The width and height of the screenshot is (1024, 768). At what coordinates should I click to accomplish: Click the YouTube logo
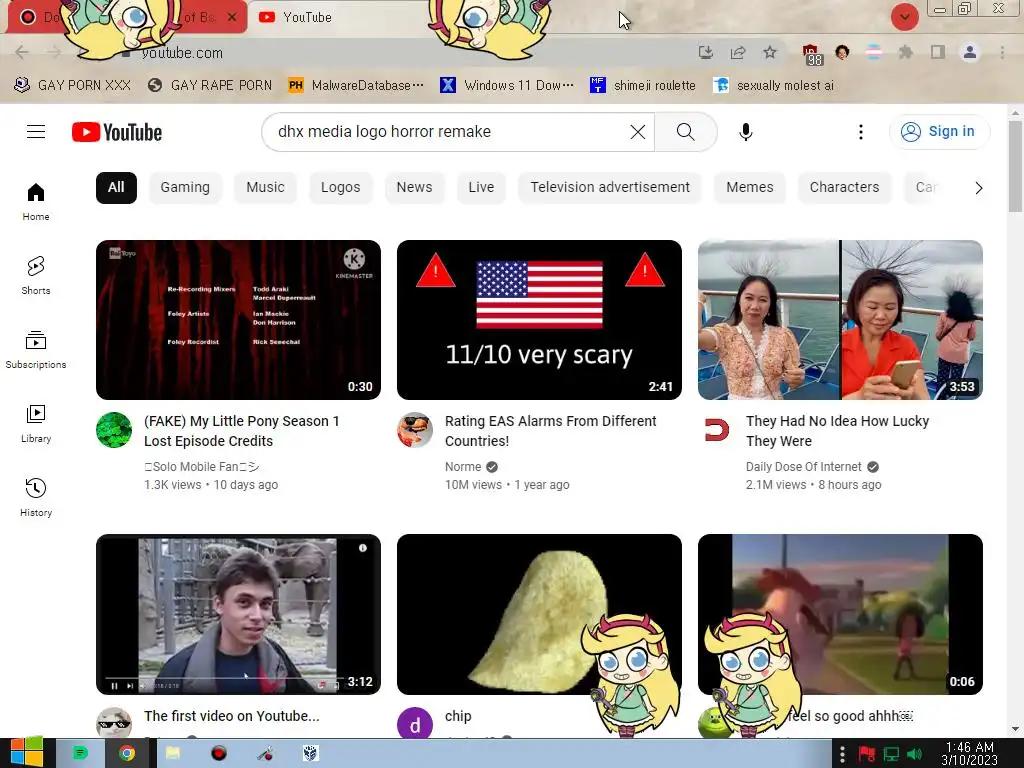[x=117, y=132]
